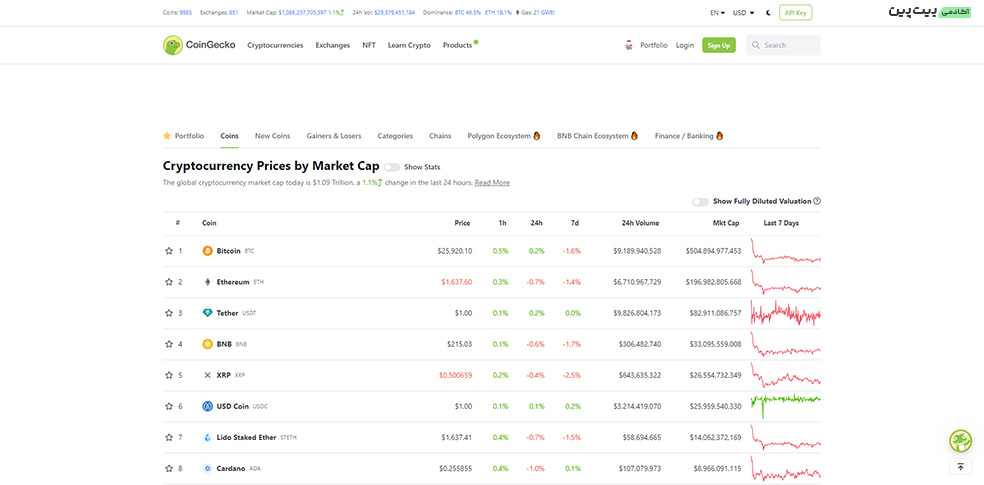This screenshot has width=984, height=485.
Task: Switch to the New Coins tab
Action: 272,136
